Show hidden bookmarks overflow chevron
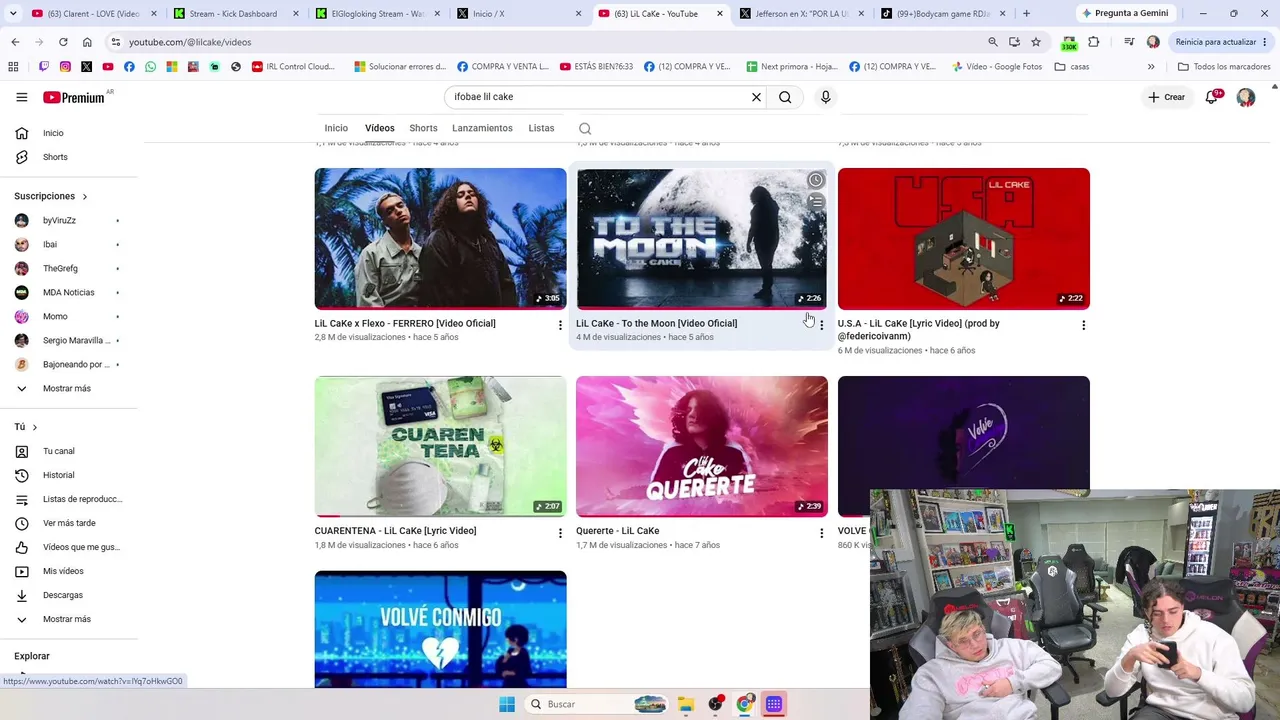The height and width of the screenshot is (720, 1280). point(1151,67)
